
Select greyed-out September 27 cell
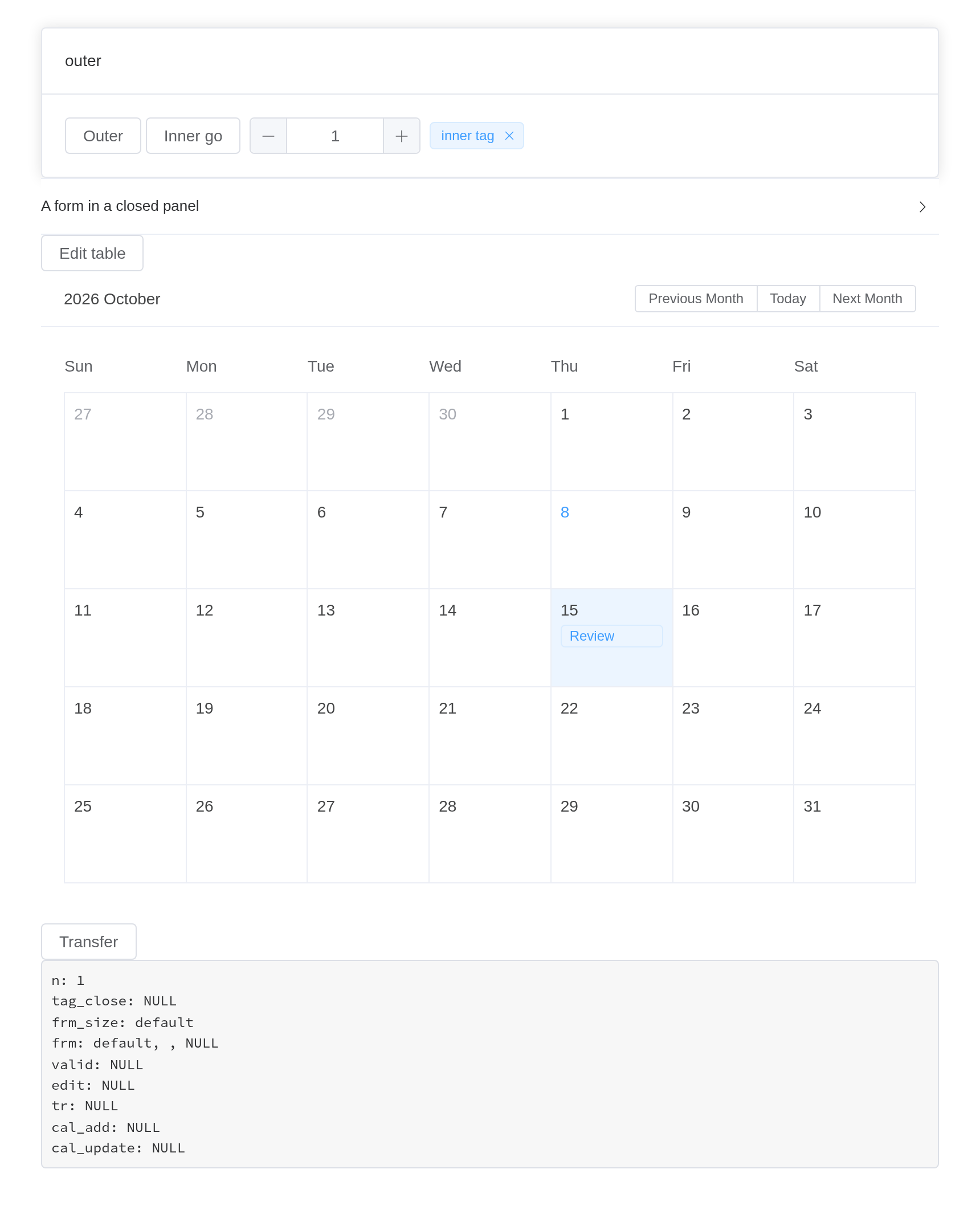pyautogui.click(x=125, y=442)
